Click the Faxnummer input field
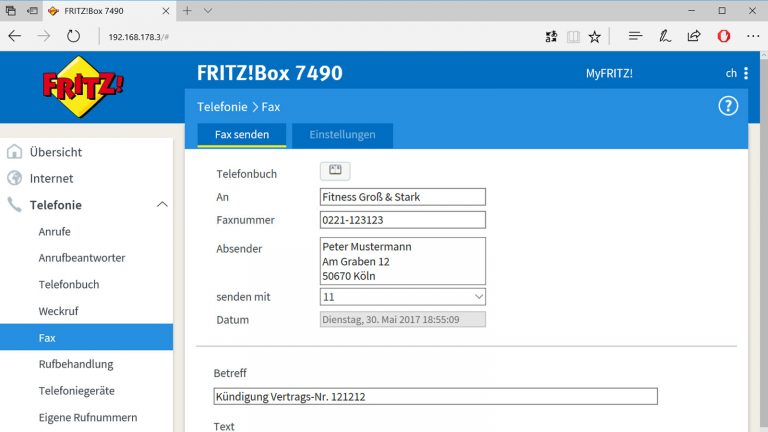The image size is (768, 432). [403, 219]
